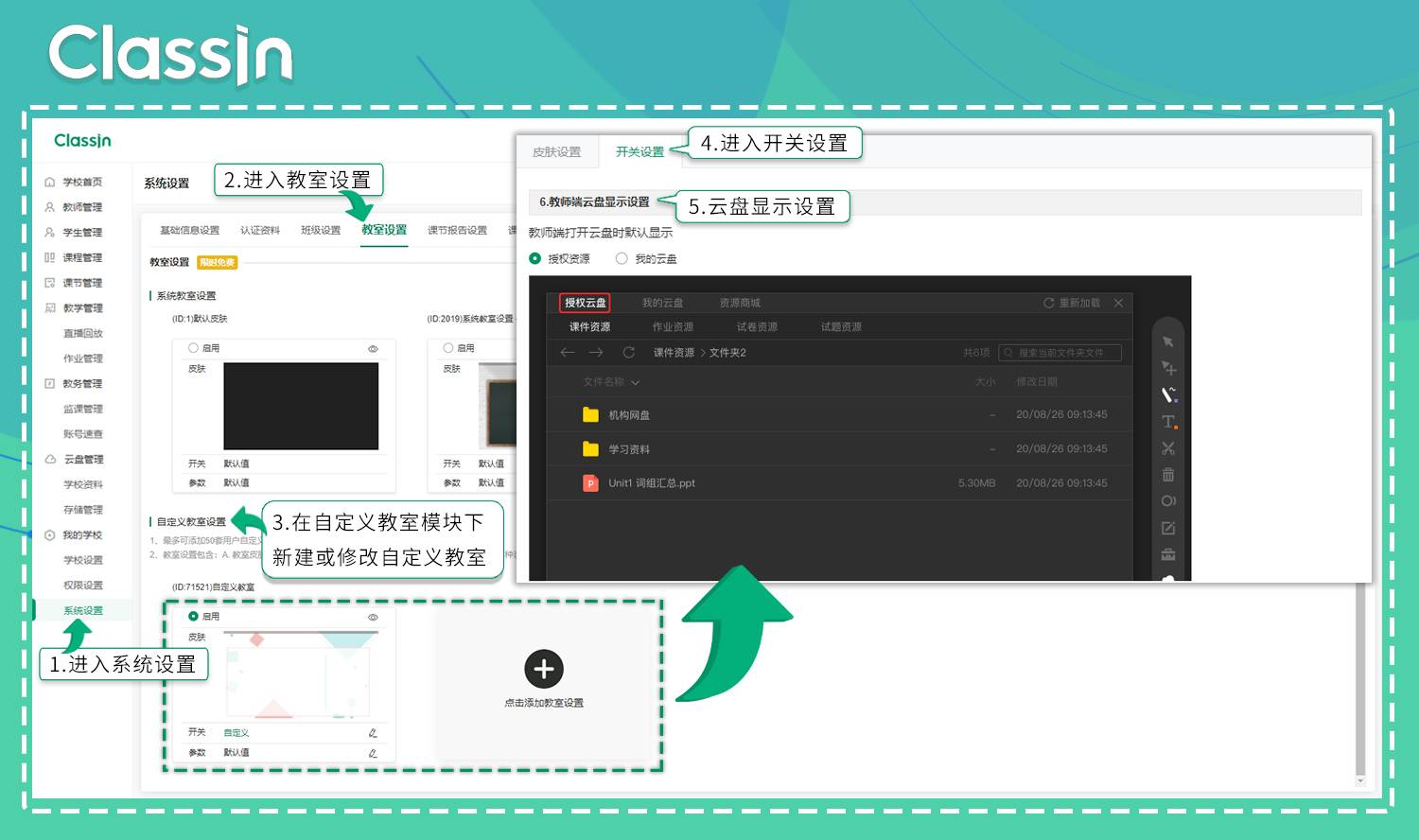Select the scissors cut tool
Screen dimensions: 1419x840
click(x=1168, y=448)
